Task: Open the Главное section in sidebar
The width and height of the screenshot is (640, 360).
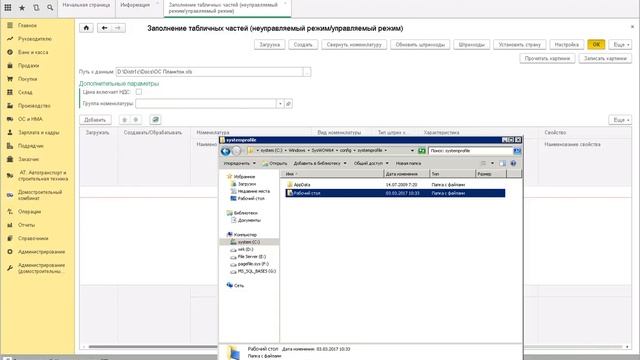Action: tap(27, 25)
